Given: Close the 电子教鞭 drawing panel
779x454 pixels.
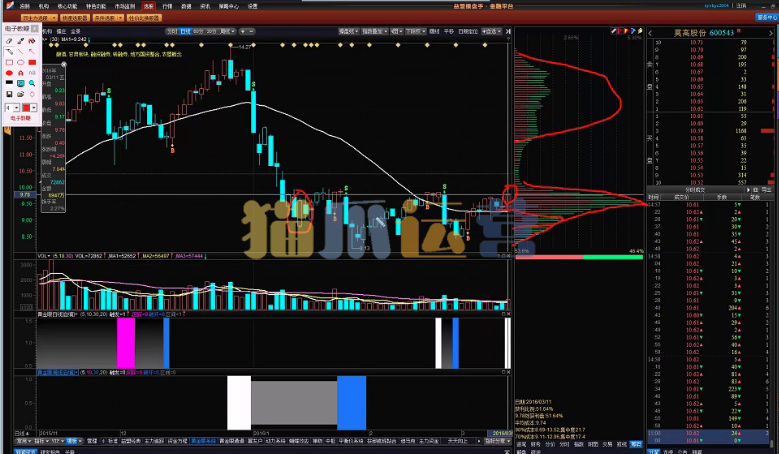Looking at the screenshot, I should [35, 29].
